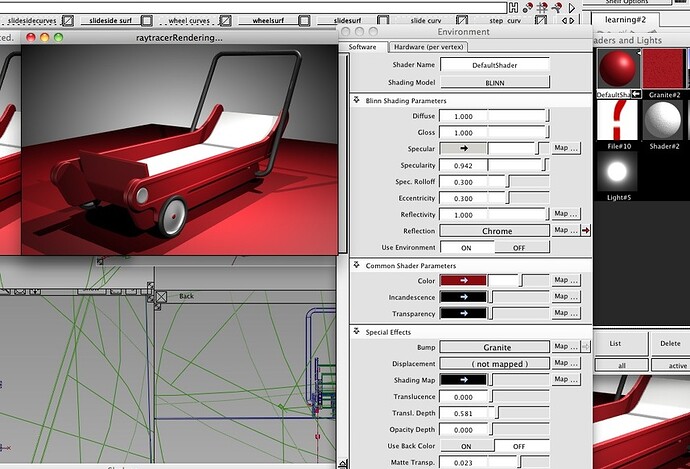The image size is (690, 469).
Task: Set Use Back Color to ON
Action: click(x=465, y=445)
